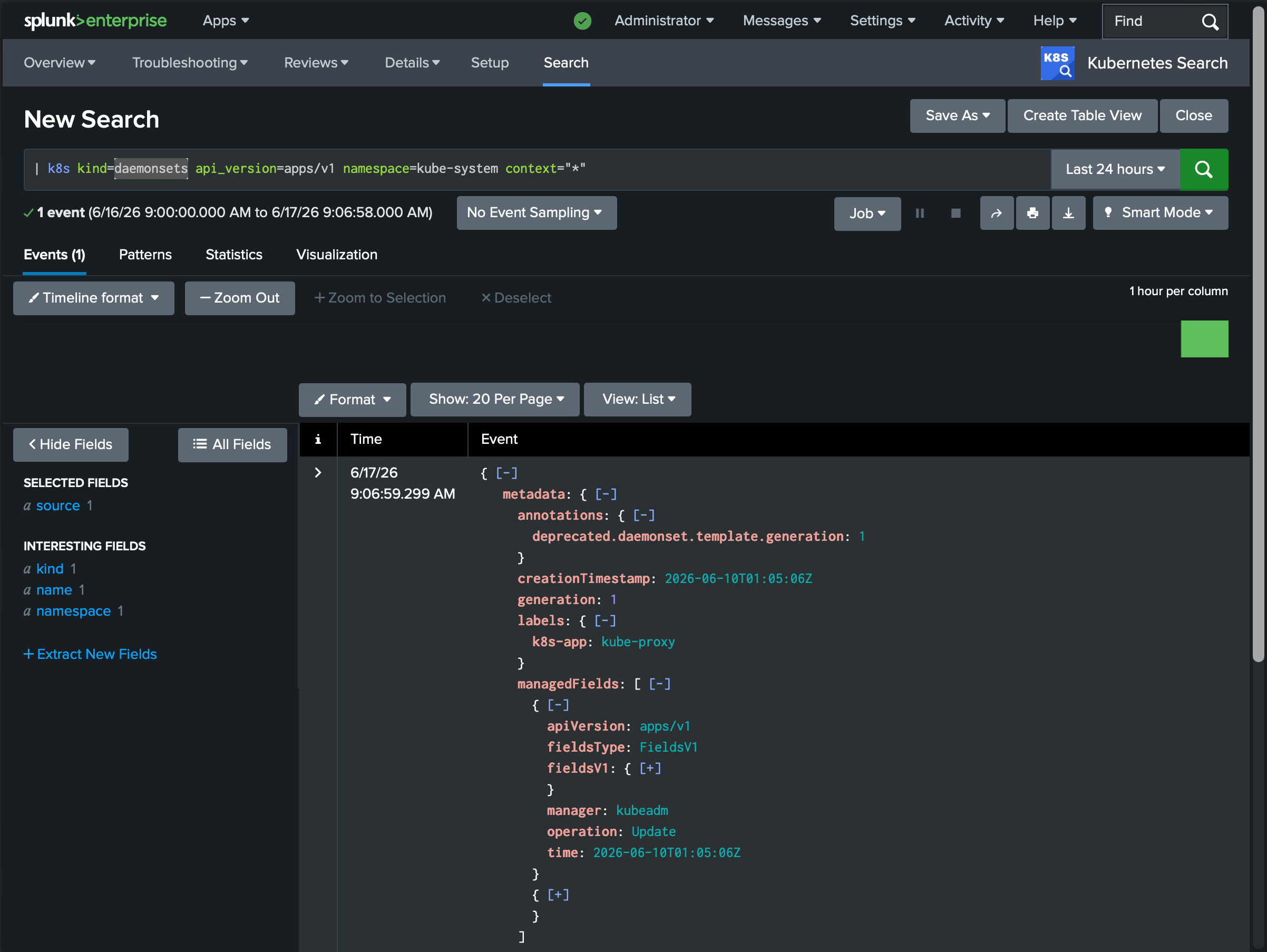
Task: Click in the search query input
Action: tap(537, 169)
